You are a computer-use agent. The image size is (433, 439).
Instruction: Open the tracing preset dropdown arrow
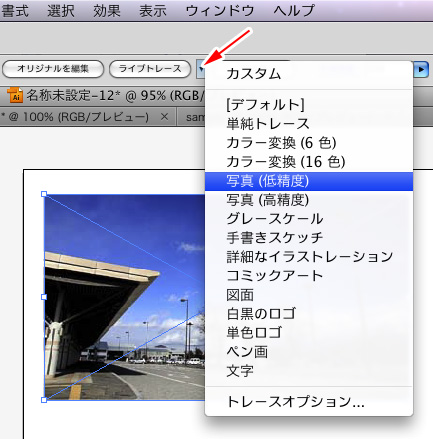[x=201, y=69]
